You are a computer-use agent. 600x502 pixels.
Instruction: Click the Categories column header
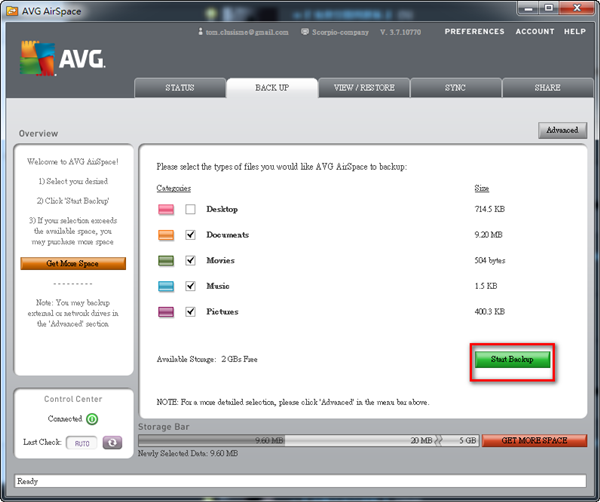[173, 188]
